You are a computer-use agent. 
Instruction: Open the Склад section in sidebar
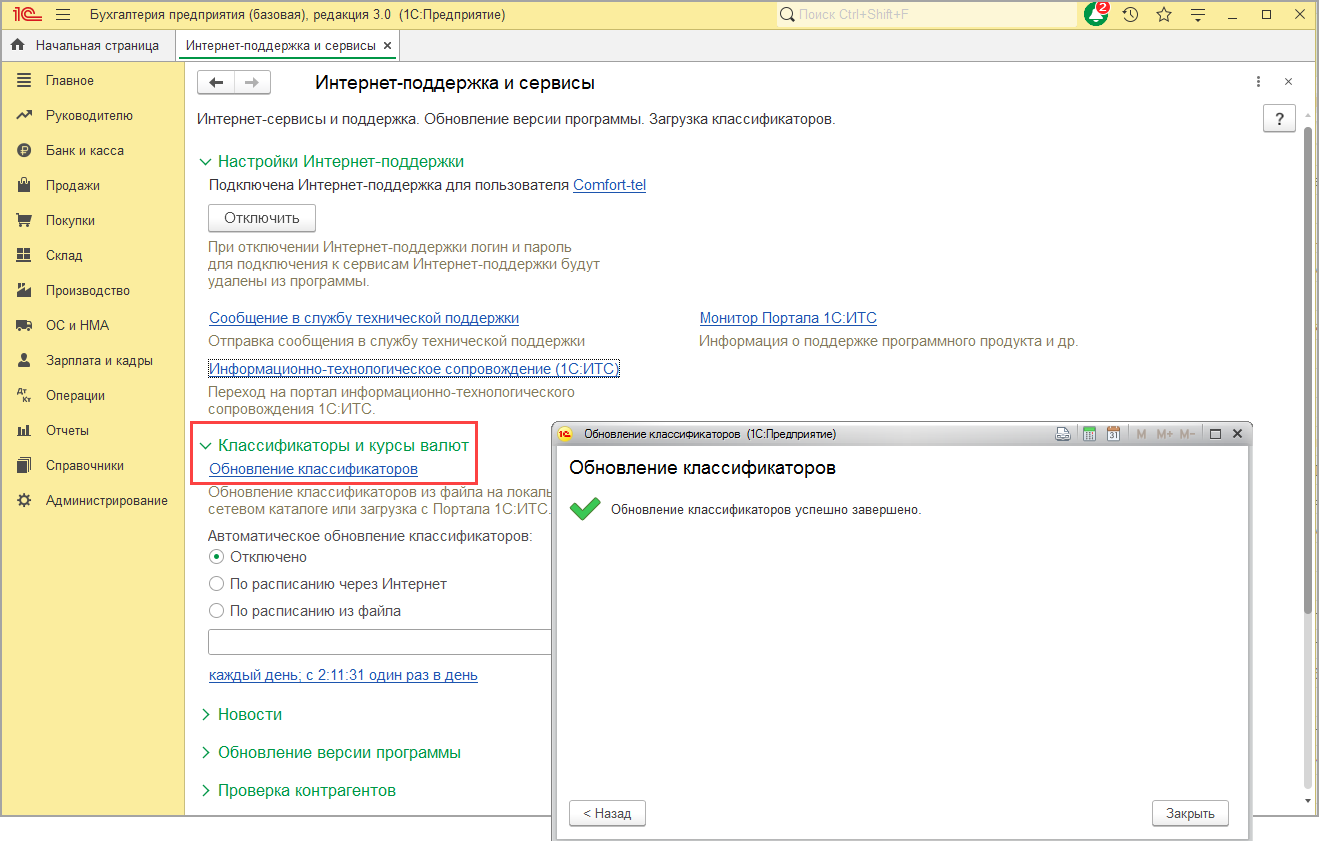tap(64, 256)
